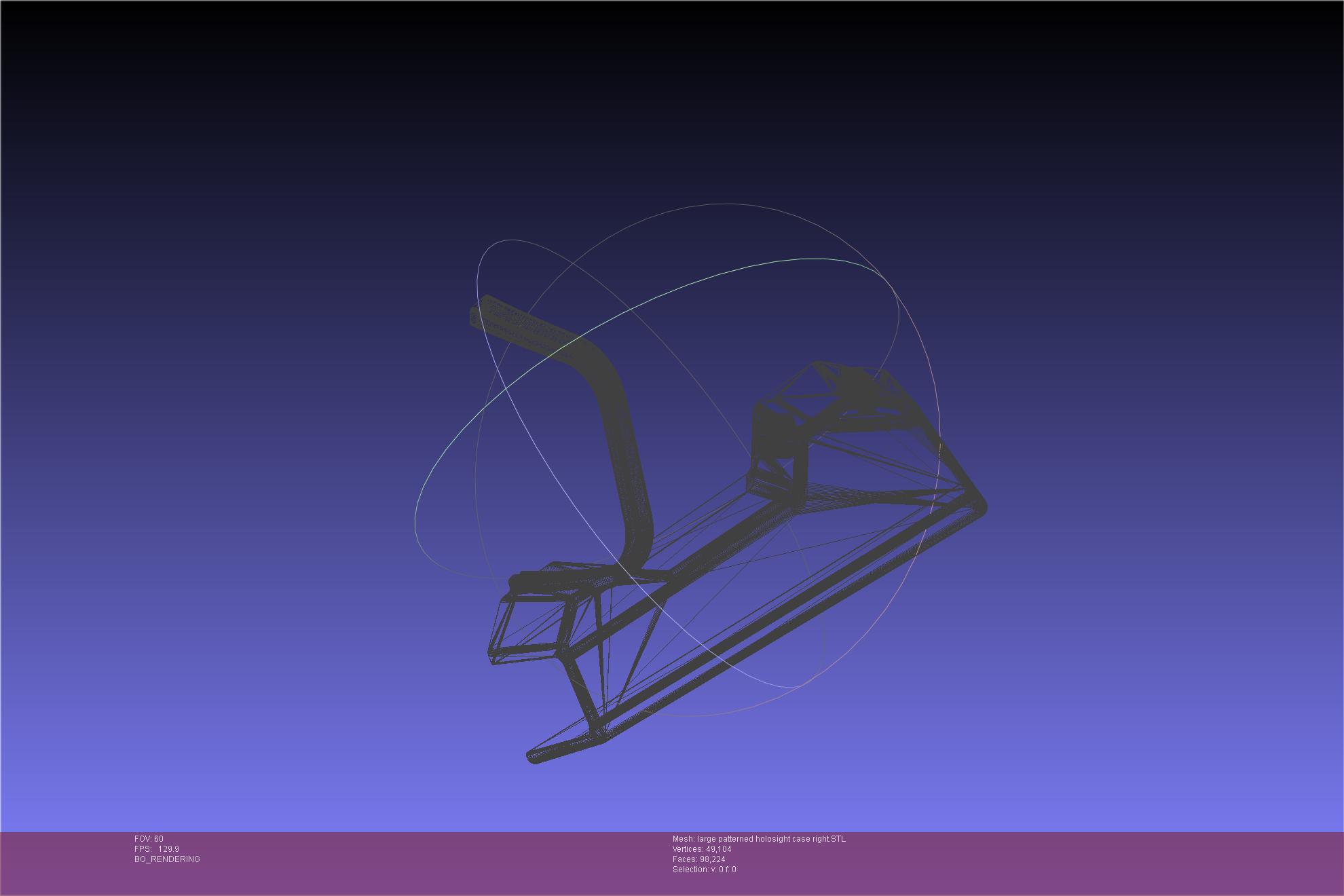Click the small trapezoid block at mesh lower left
The image size is (1344, 896).
526,628
